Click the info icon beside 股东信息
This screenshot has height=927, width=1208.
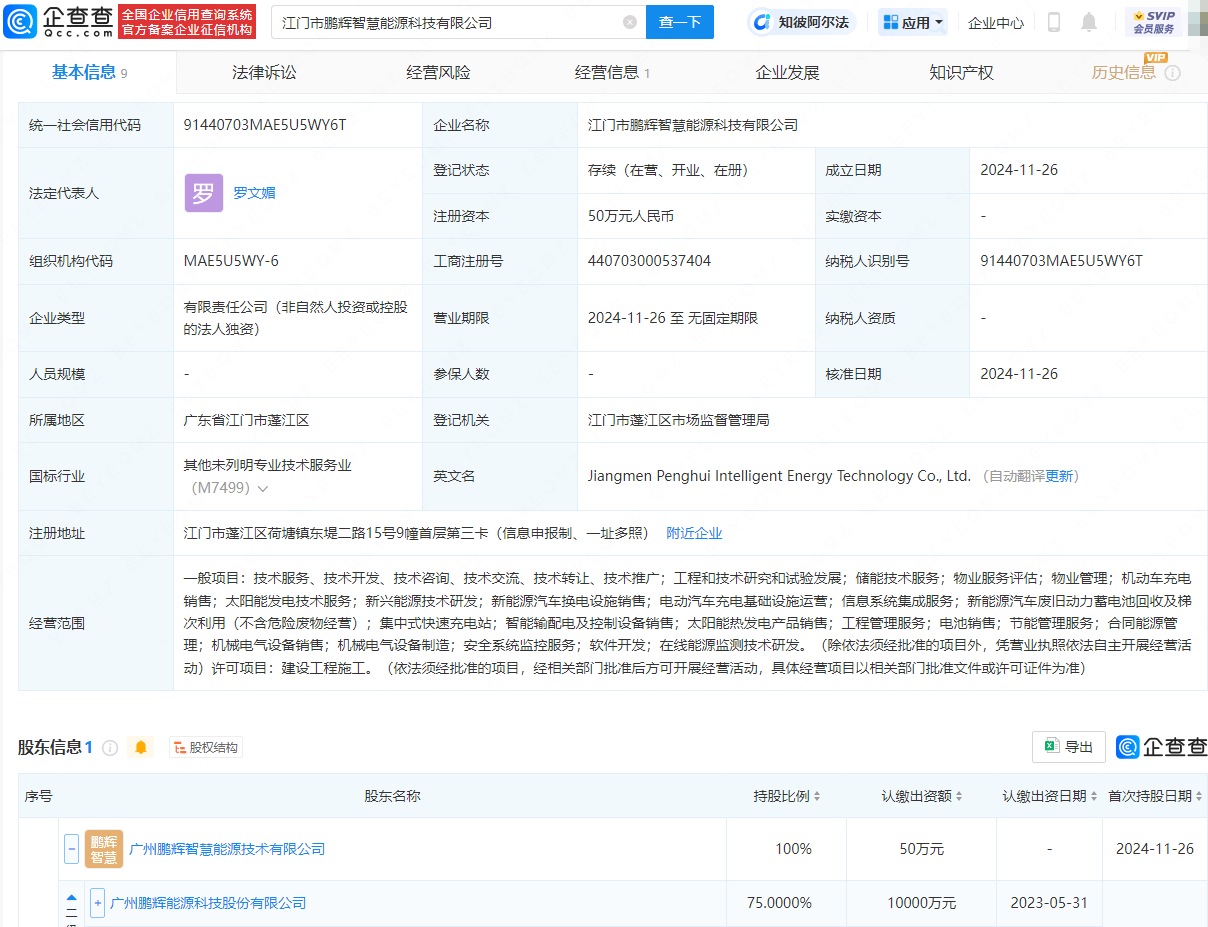(110, 748)
